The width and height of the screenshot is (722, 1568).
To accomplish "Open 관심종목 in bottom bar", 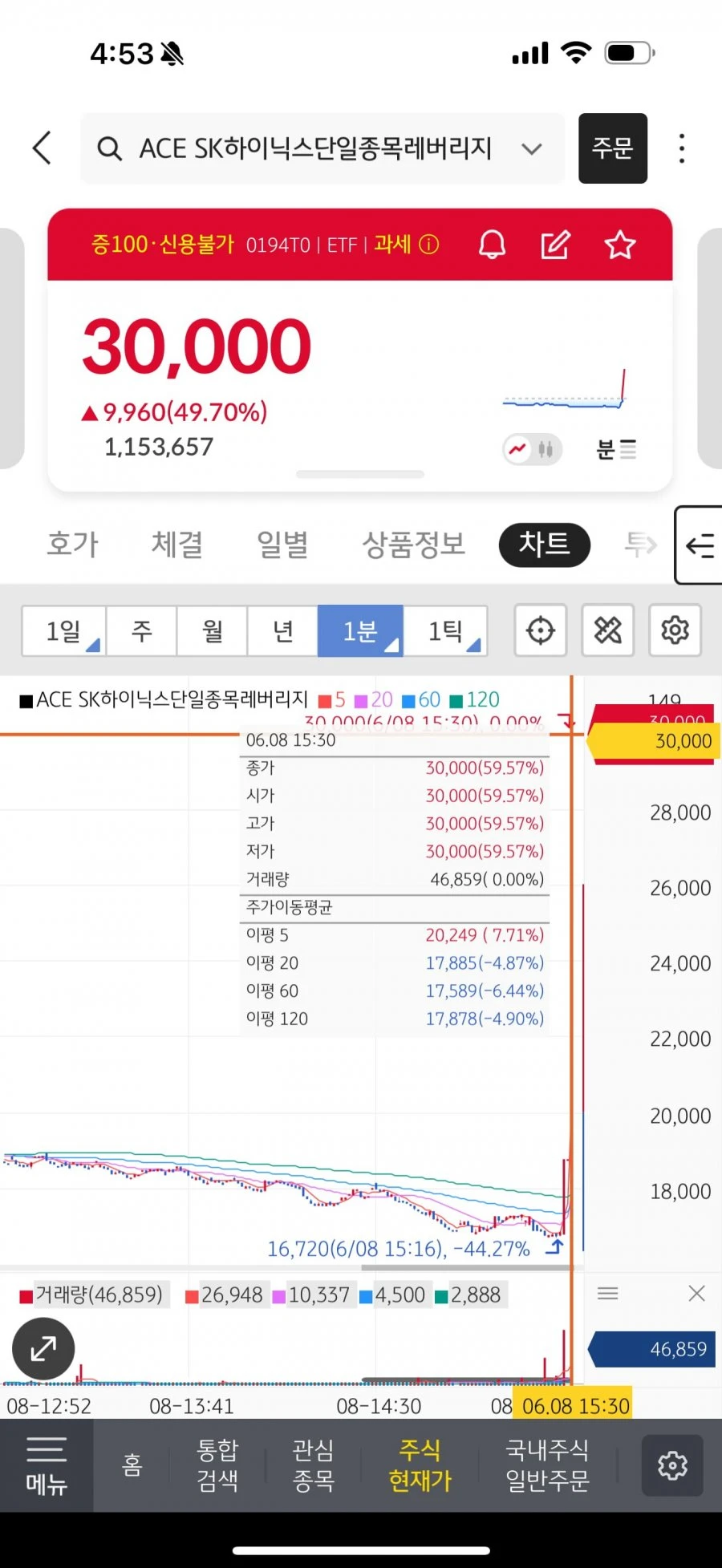I will [314, 1465].
